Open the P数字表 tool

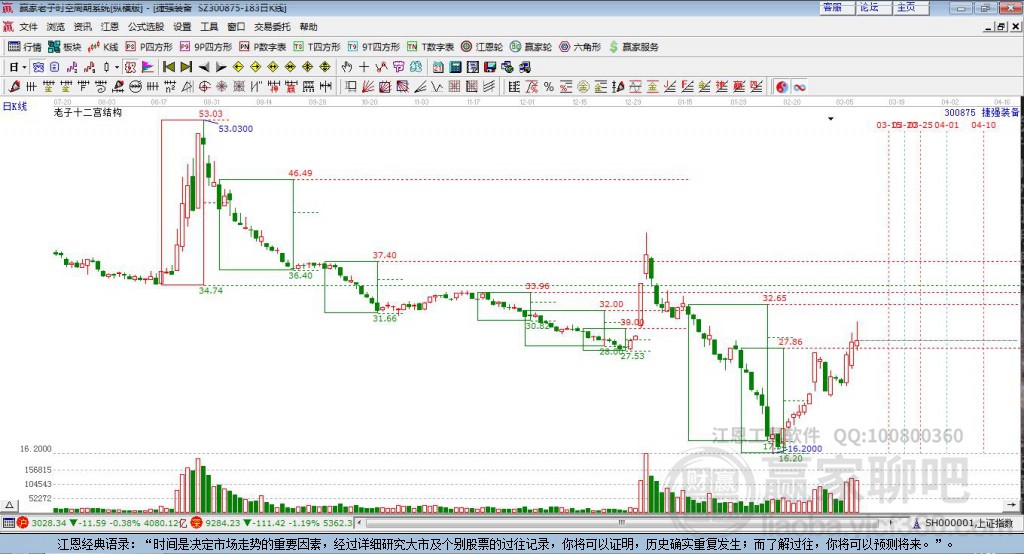pos(263,47)
